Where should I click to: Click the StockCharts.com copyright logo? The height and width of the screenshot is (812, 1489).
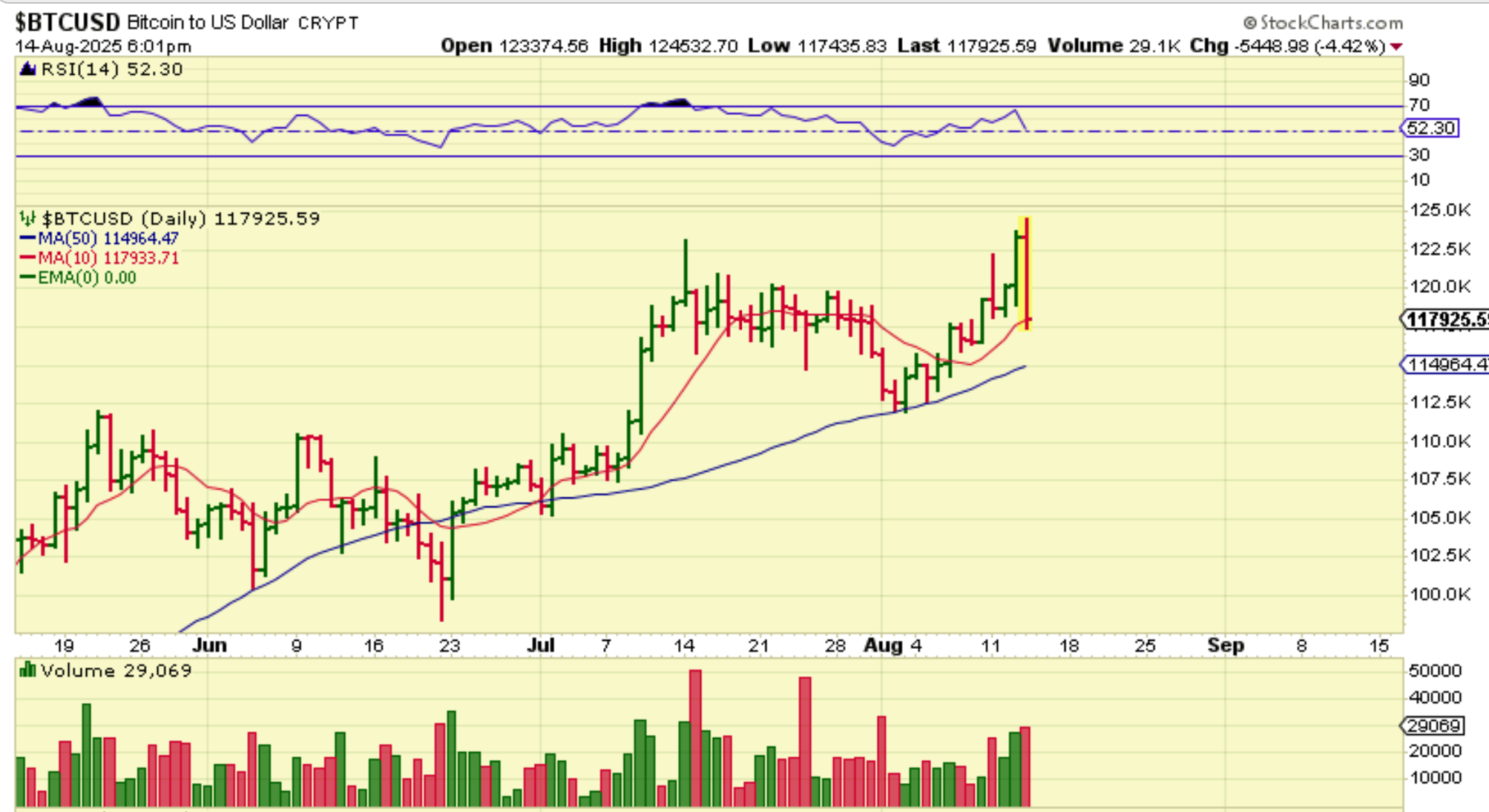coord(1324,23)
